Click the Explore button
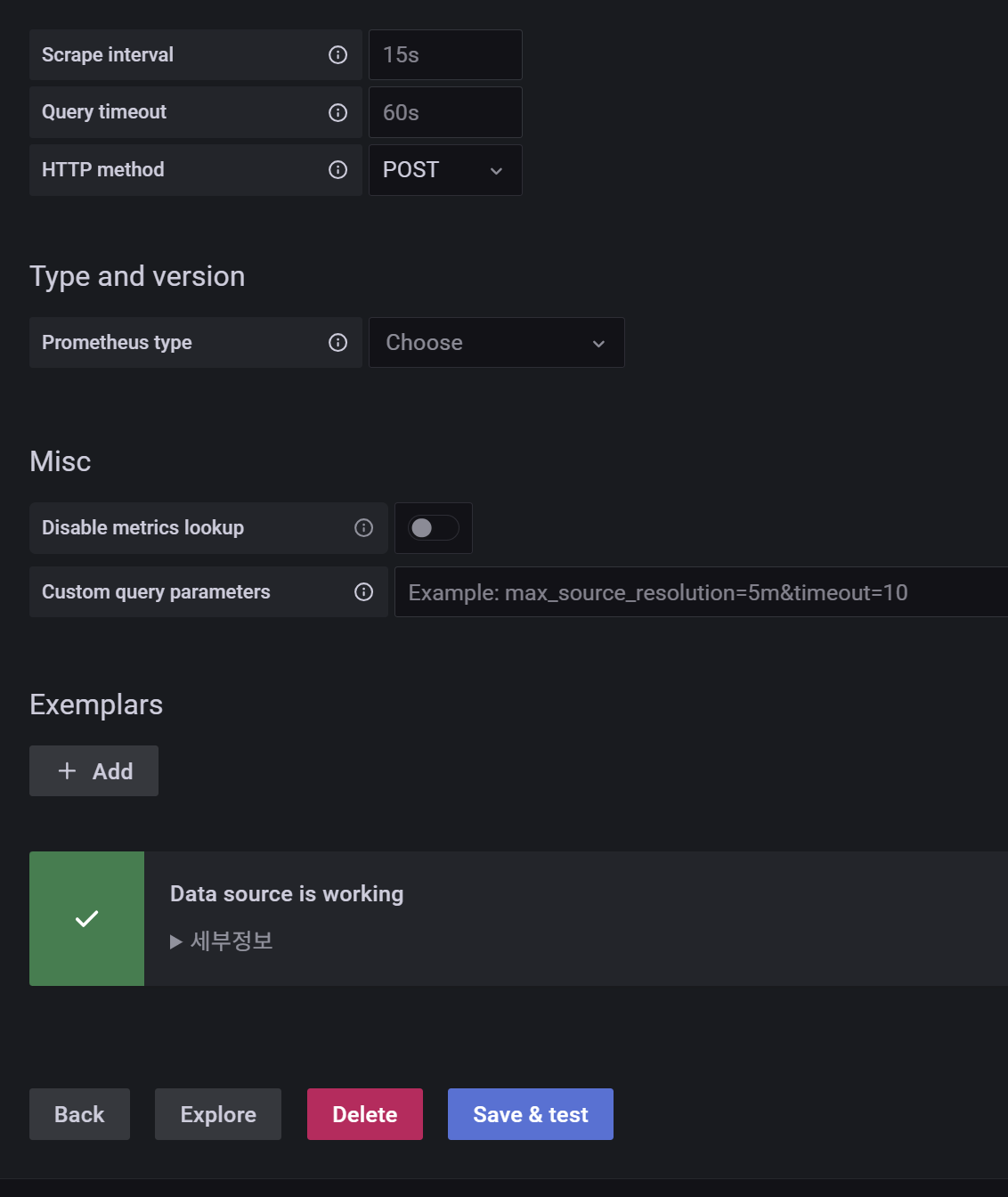1008x1197 pixels. (x=218, y=1114)
